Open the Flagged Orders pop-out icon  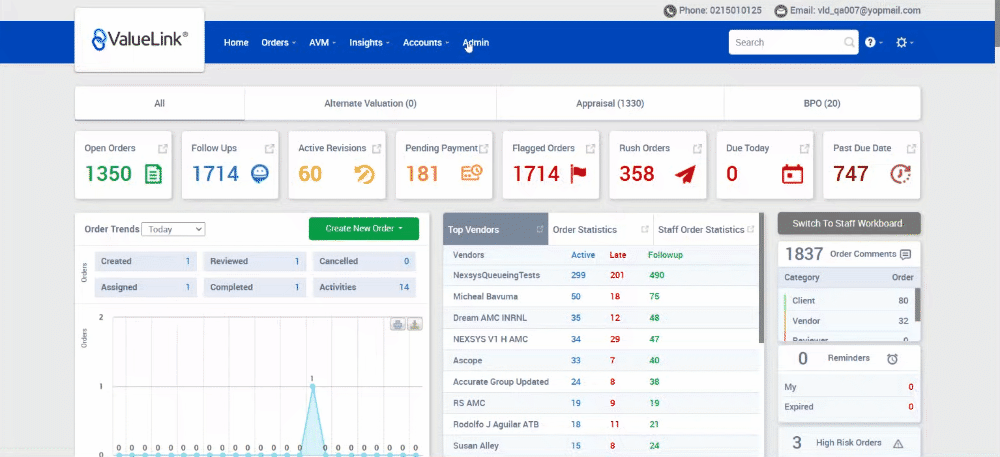[x=591, y=149]
